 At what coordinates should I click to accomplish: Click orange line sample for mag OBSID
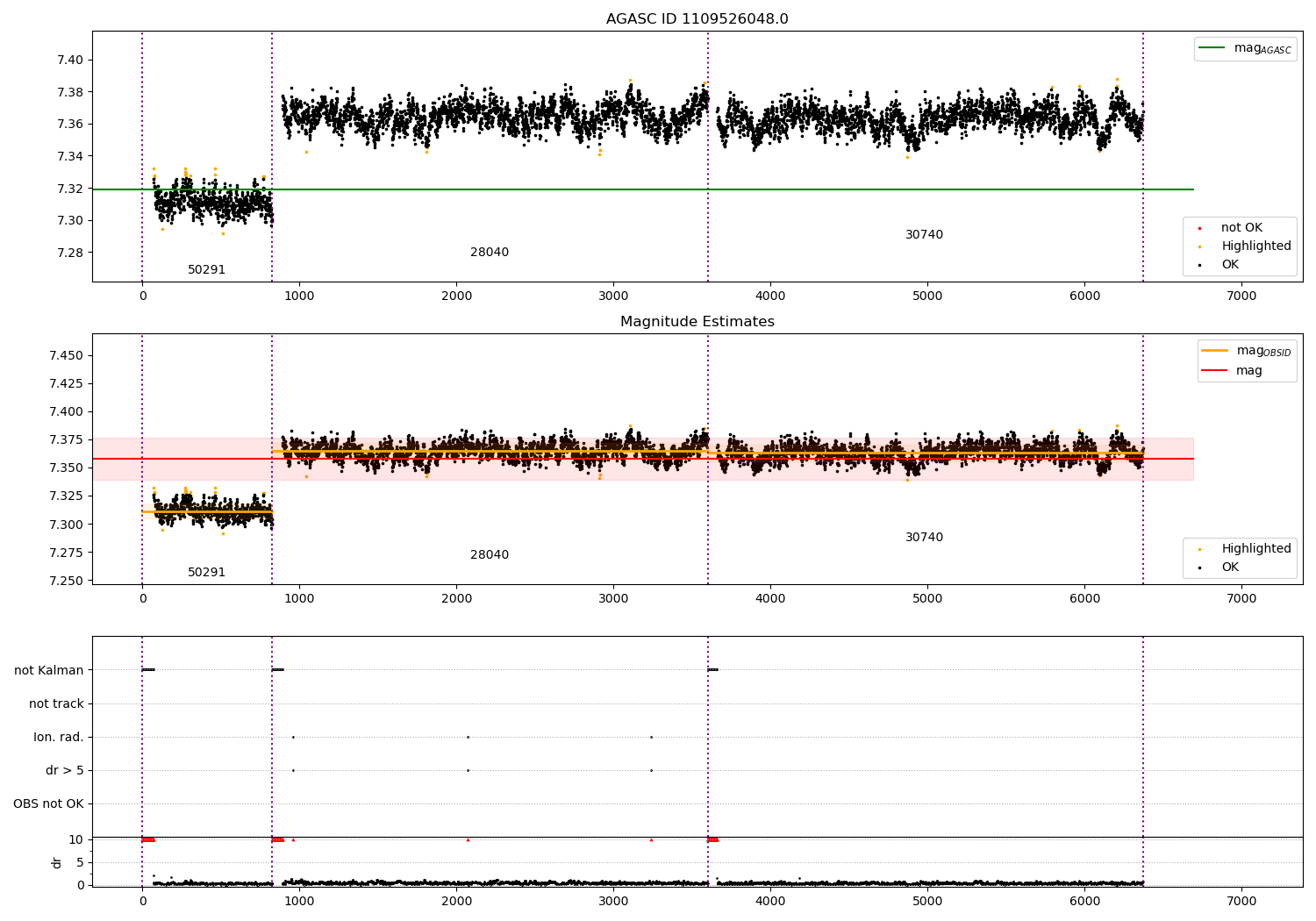tap(1215, 351)
